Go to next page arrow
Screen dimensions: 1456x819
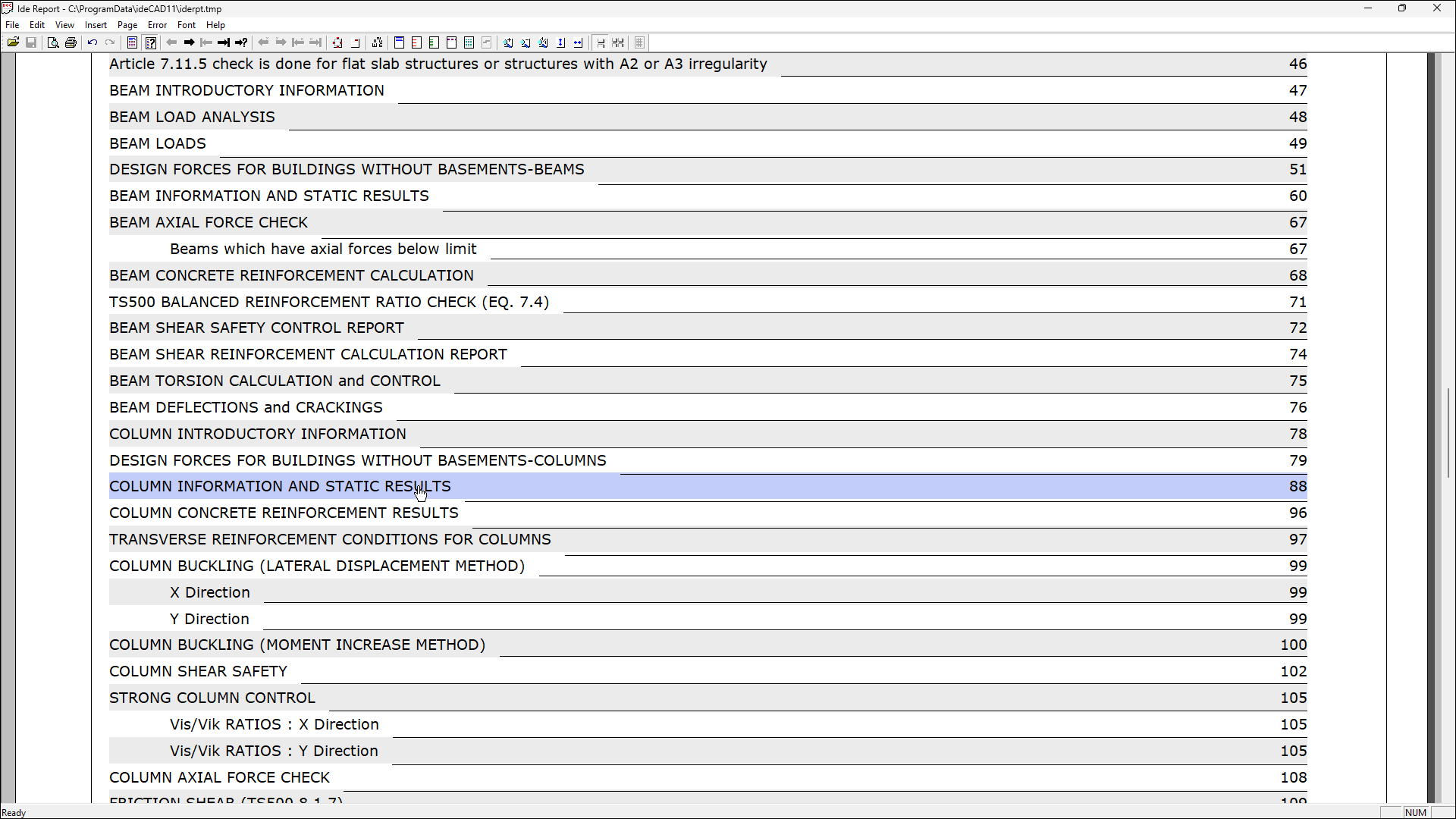click(190, 42)
